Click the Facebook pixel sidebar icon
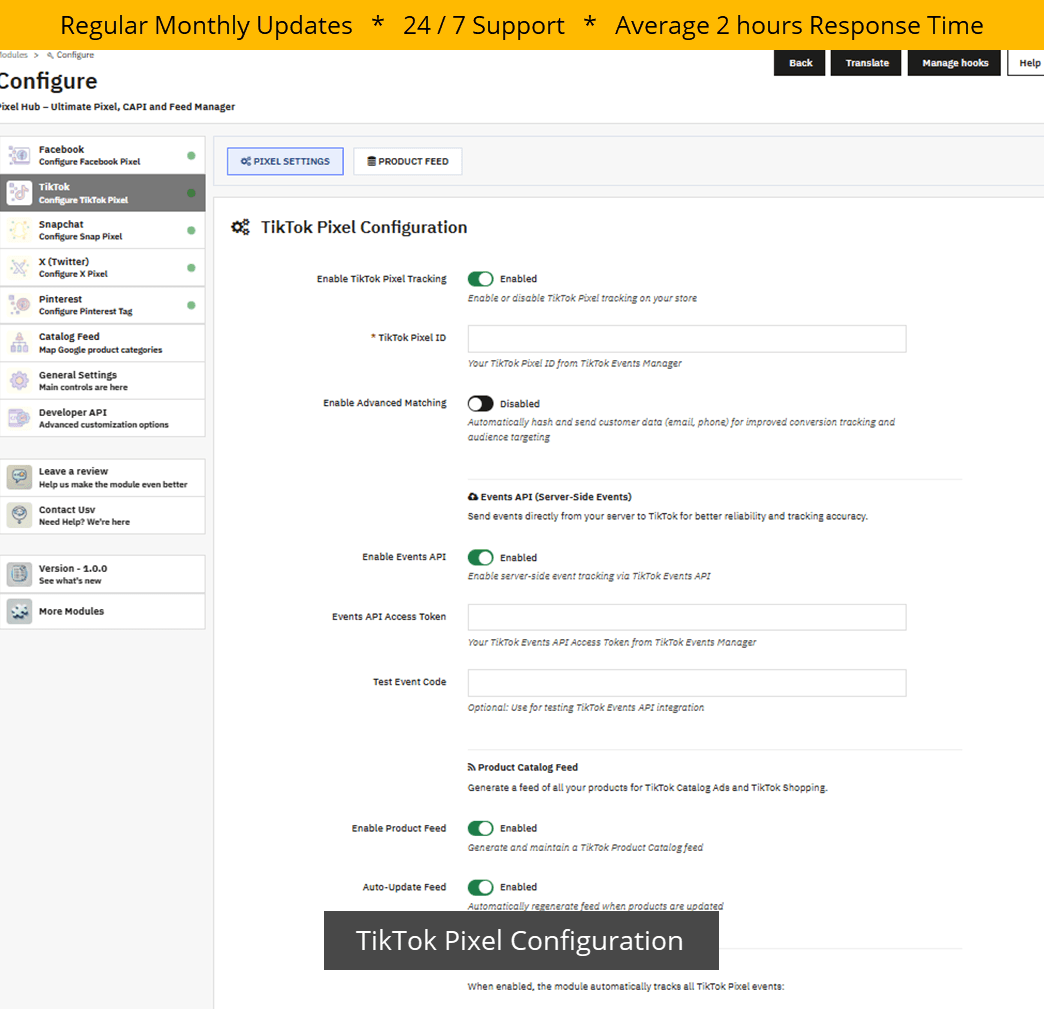 19,156
